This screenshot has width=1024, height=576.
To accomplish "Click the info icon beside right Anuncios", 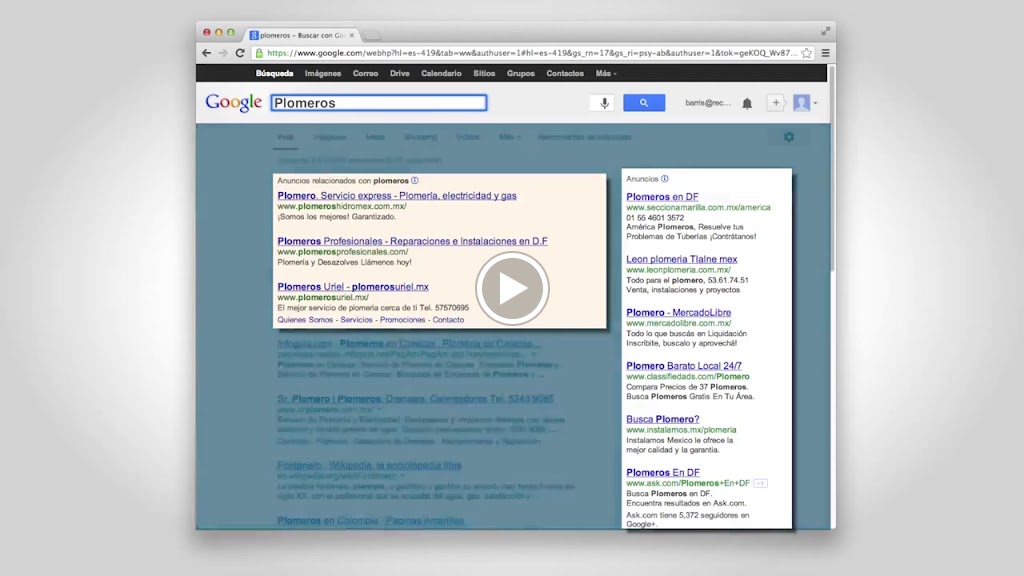I will pyautogui.click(x=665, y=178).
